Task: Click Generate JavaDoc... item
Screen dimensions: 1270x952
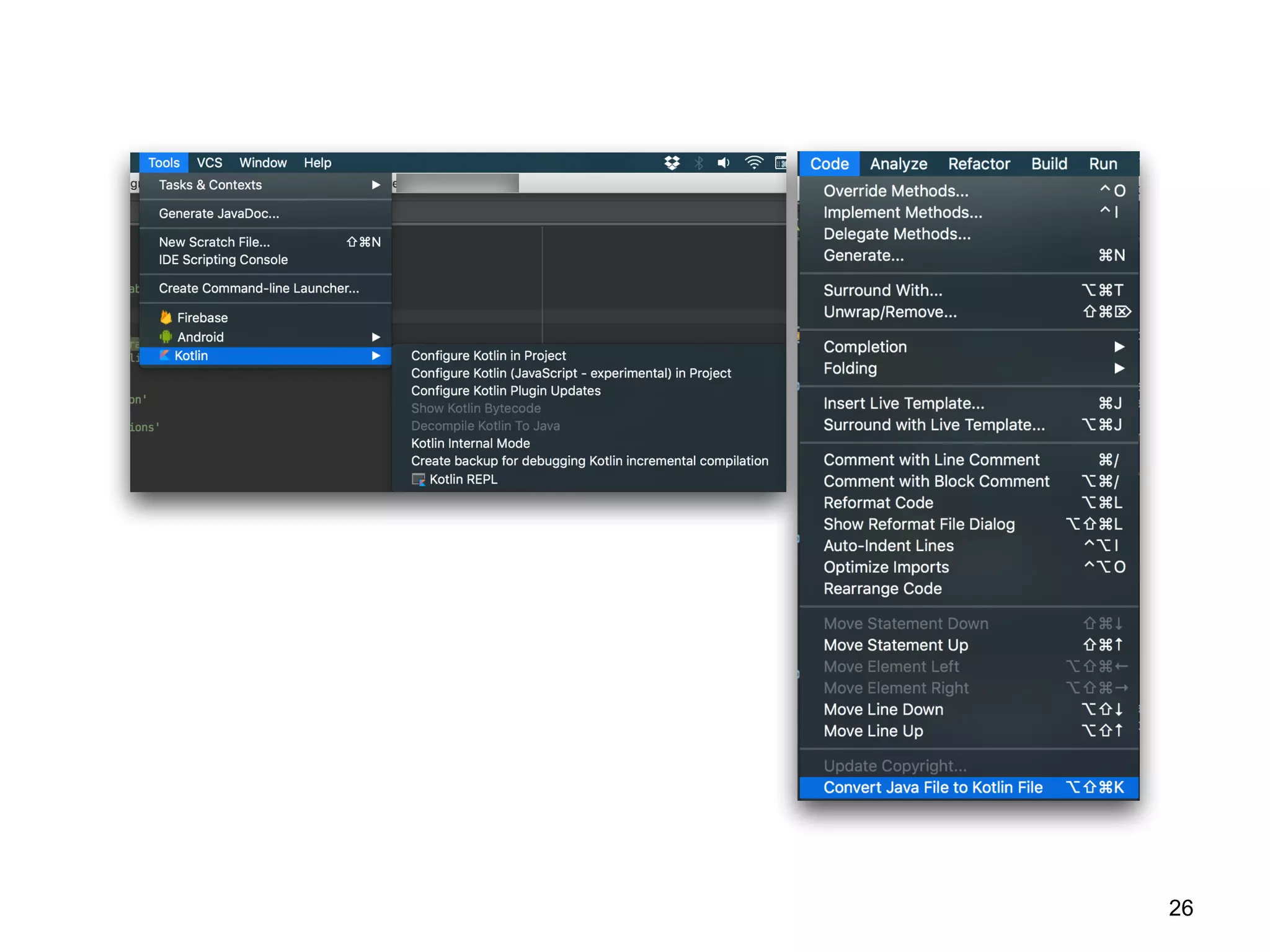Action: pyautogui.click(x=219, y=213)
